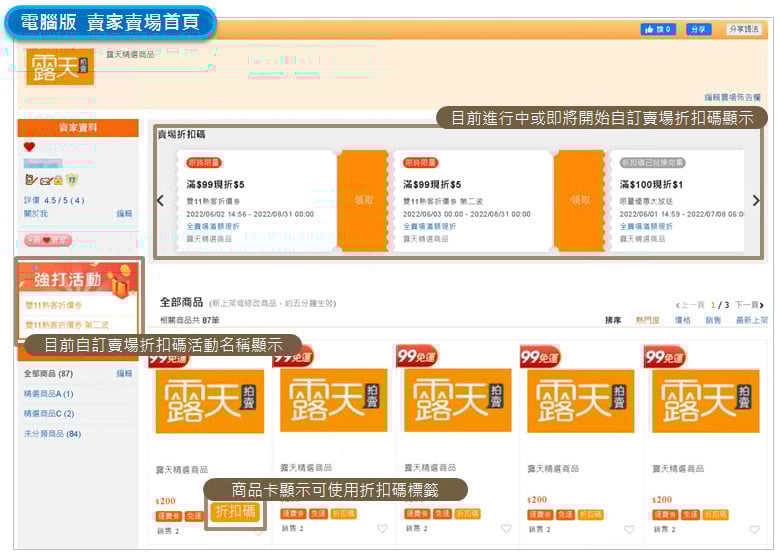Open 編輯賣場佈告欄 link
This screenshot has width=780, height=555.
click(732, 97)
